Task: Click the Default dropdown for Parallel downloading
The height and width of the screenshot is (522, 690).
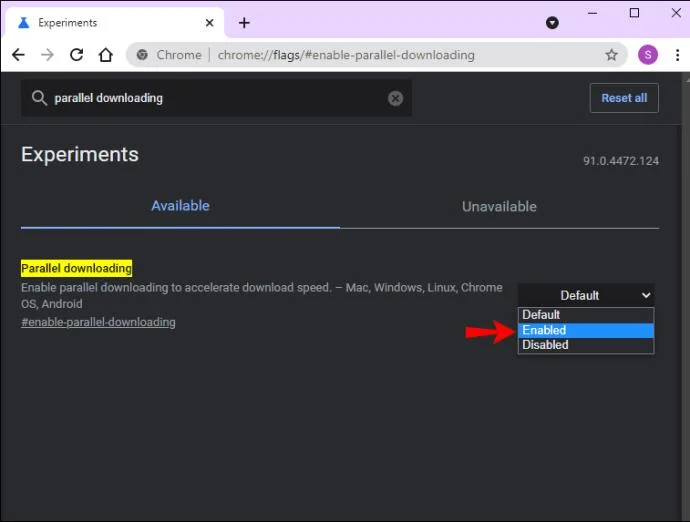Action: 586,295
